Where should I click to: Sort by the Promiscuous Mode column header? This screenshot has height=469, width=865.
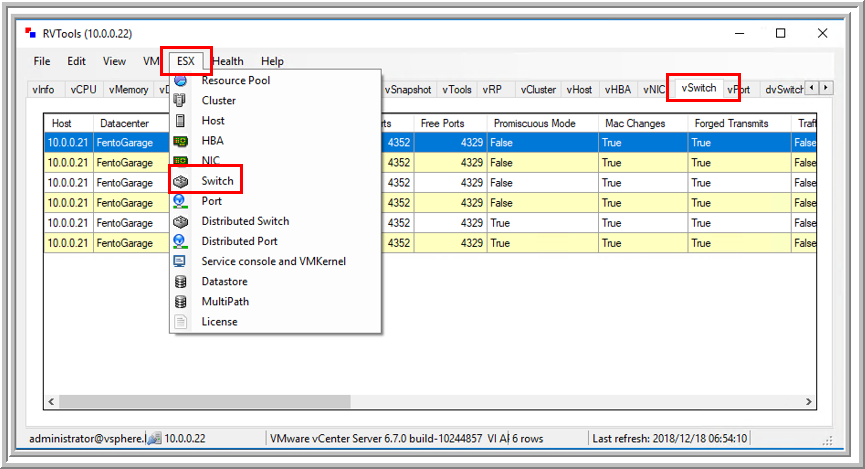coord(534,123)
